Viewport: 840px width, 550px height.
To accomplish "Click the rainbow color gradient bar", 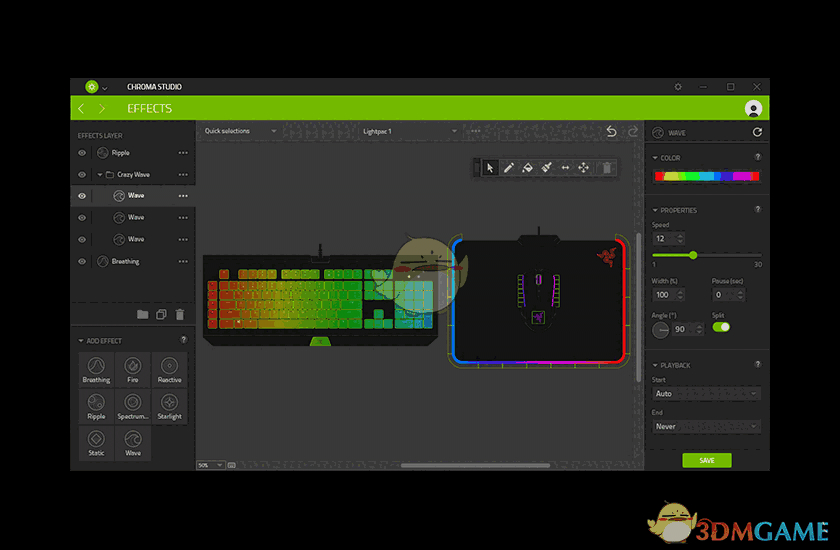I will 706,176.
